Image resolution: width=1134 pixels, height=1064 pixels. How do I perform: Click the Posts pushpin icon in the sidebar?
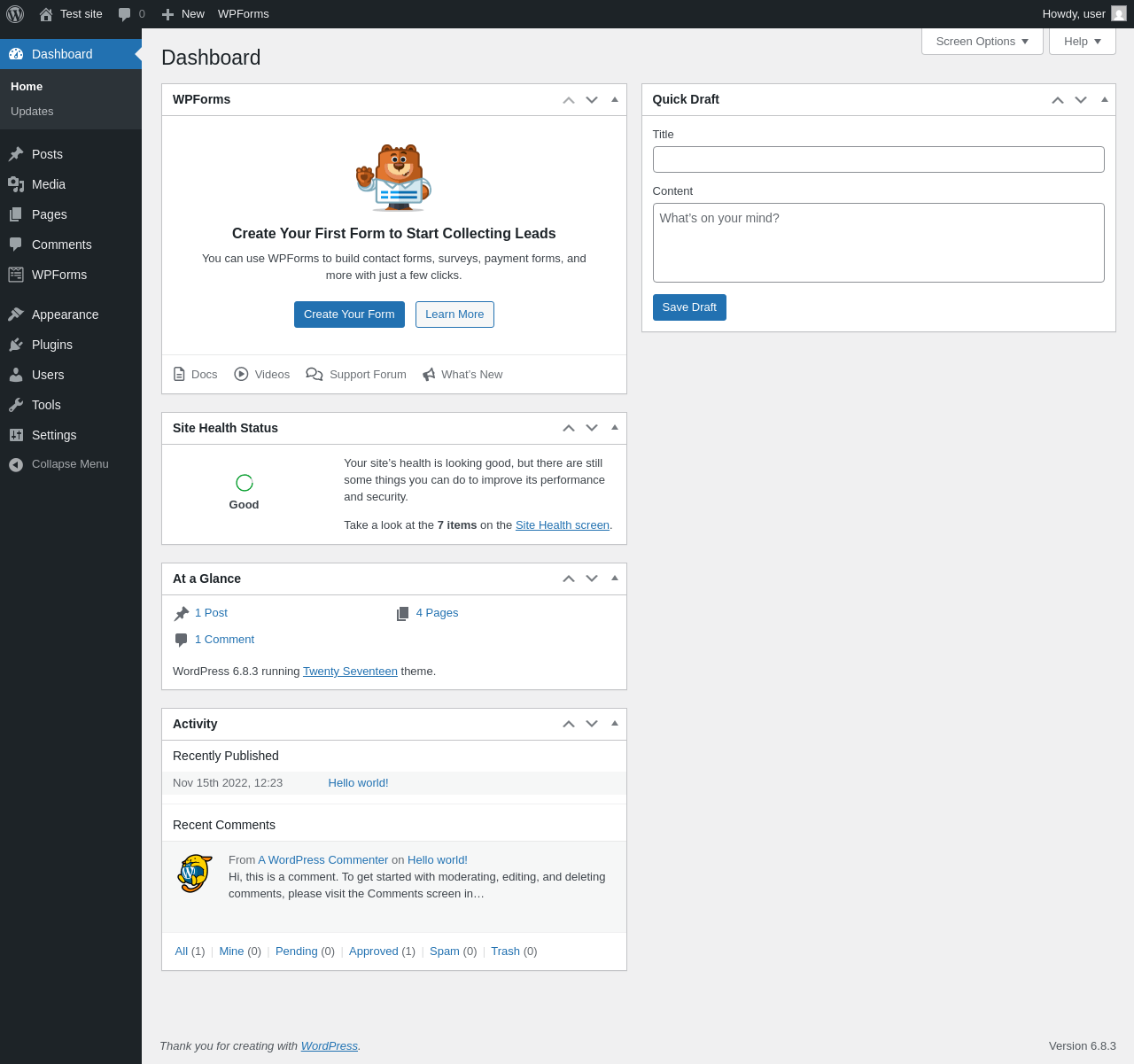16,154
